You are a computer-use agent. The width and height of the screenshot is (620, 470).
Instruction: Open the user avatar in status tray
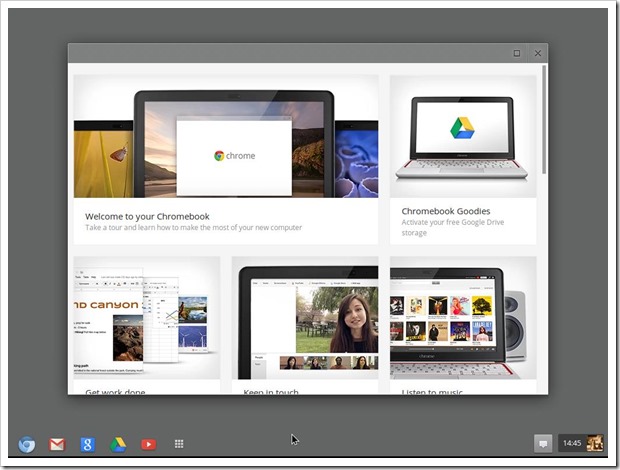tap(595, 443)
